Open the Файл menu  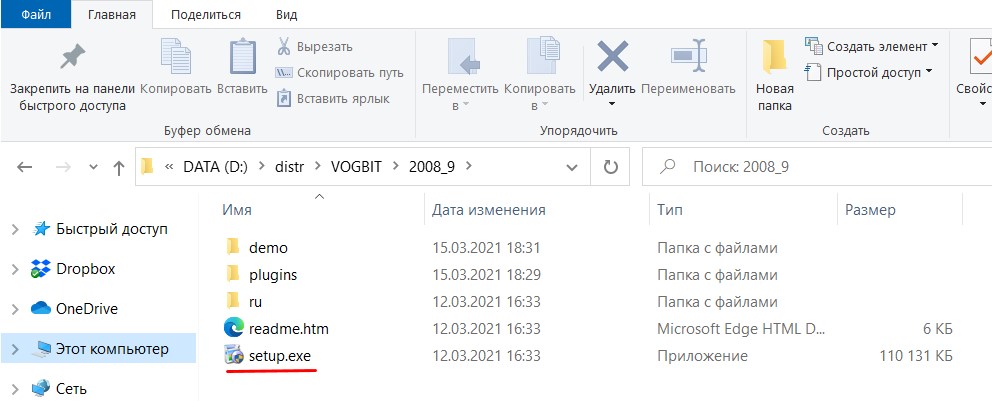[x=36, y=14]
